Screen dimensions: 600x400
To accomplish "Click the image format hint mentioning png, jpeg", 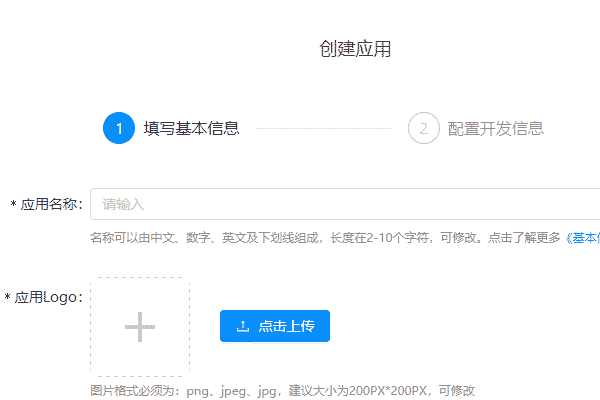I will 282,390.
